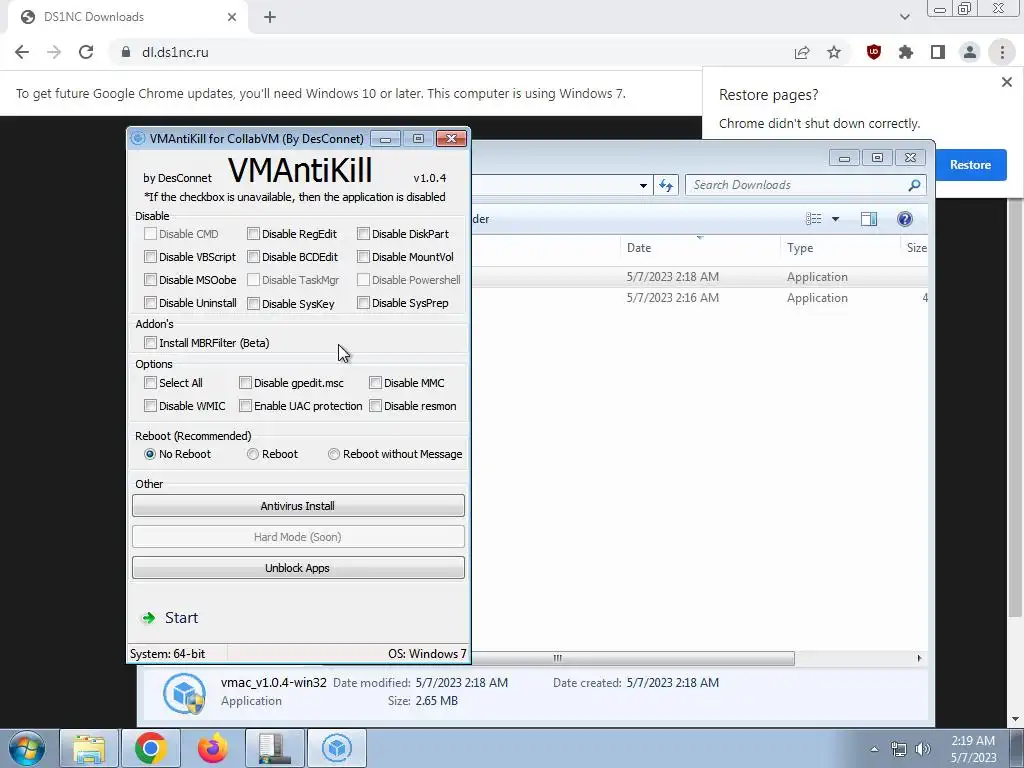
Task: Tick the Disable VBScript checkbox
Action: pyautogui.click(x=150, y=257)
